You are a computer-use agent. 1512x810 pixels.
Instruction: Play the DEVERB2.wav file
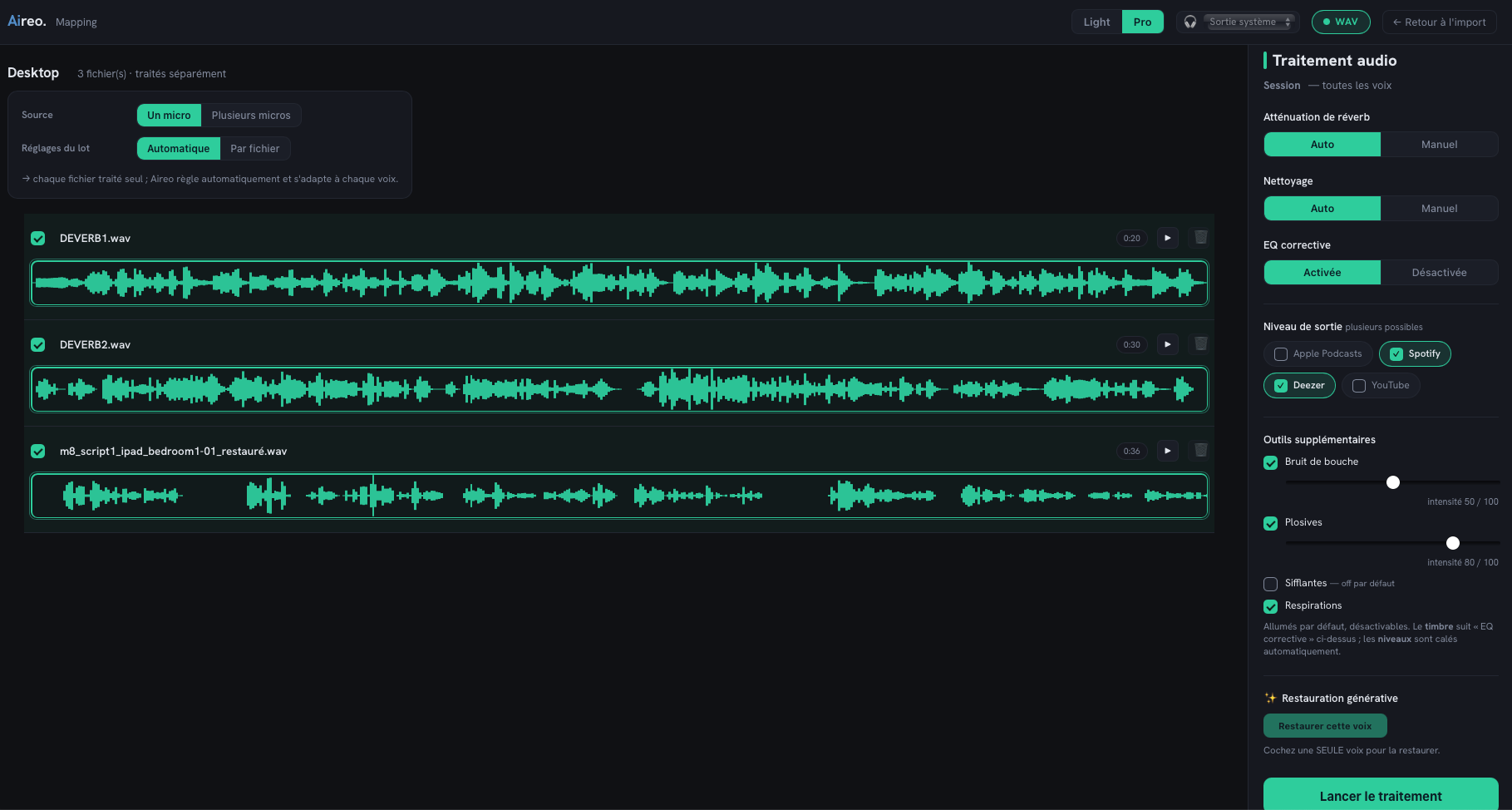(x=1168, y=344)
